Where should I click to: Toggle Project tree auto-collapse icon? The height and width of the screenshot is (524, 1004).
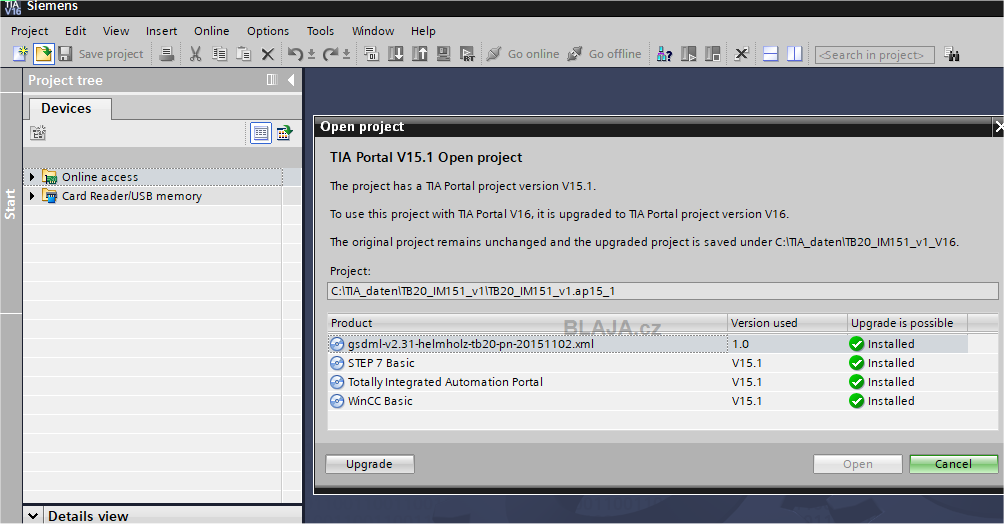click(x=272, y=80)
